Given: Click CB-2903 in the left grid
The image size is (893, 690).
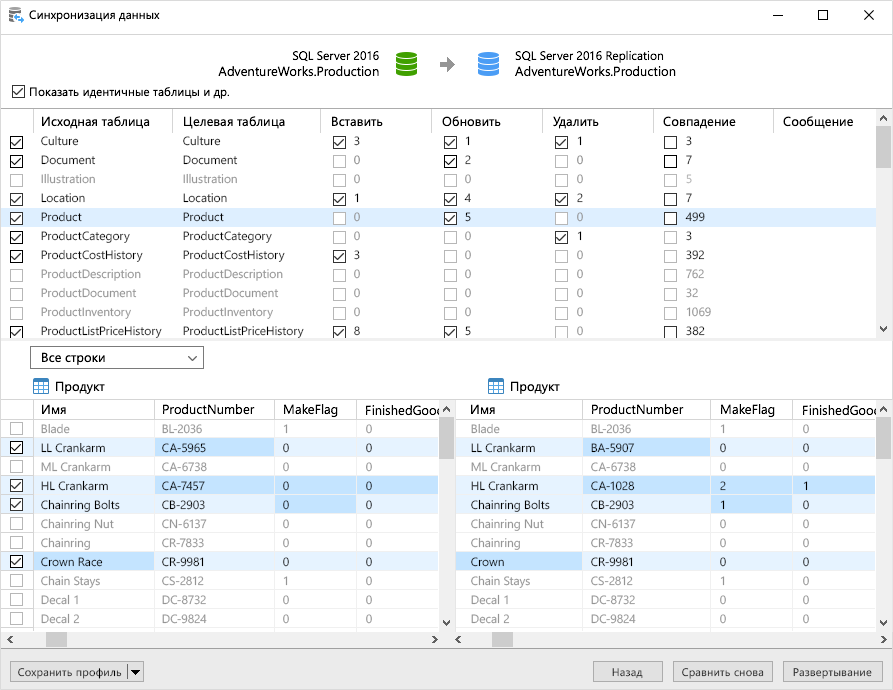Looking at the screenshot, I should point(183,505).
